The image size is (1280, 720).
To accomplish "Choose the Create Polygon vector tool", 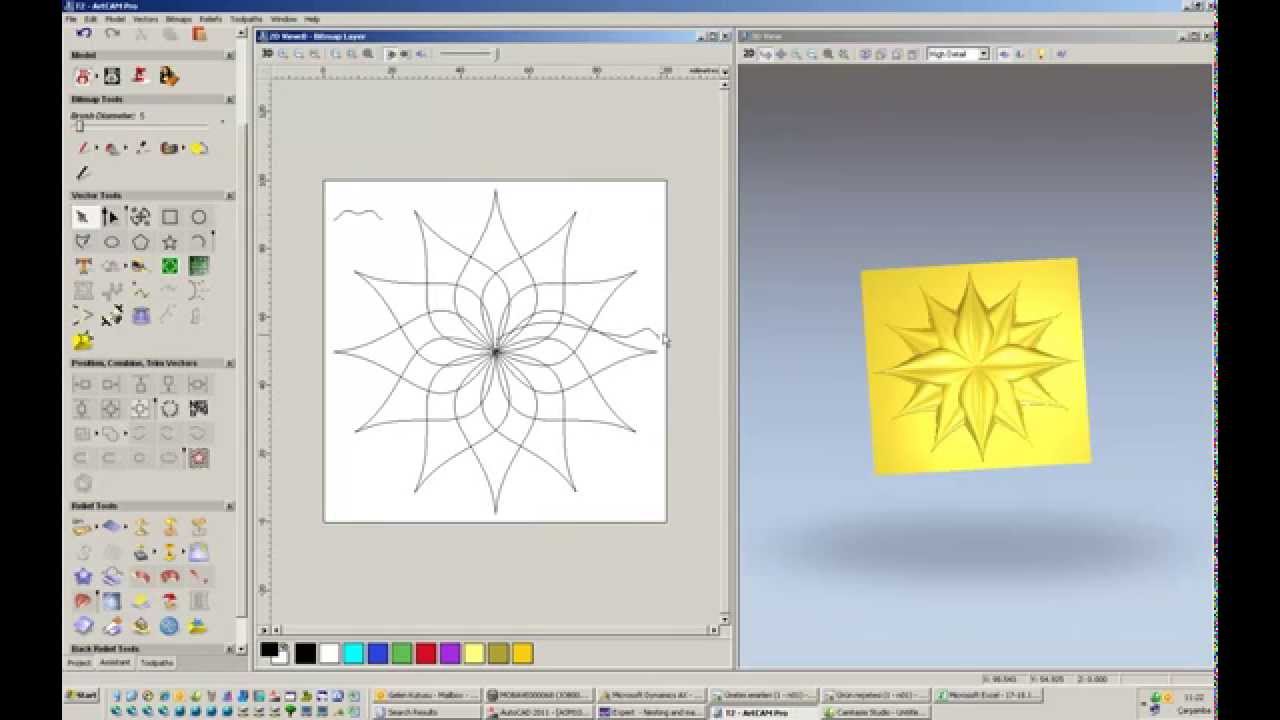I will (x=141, y=242).
